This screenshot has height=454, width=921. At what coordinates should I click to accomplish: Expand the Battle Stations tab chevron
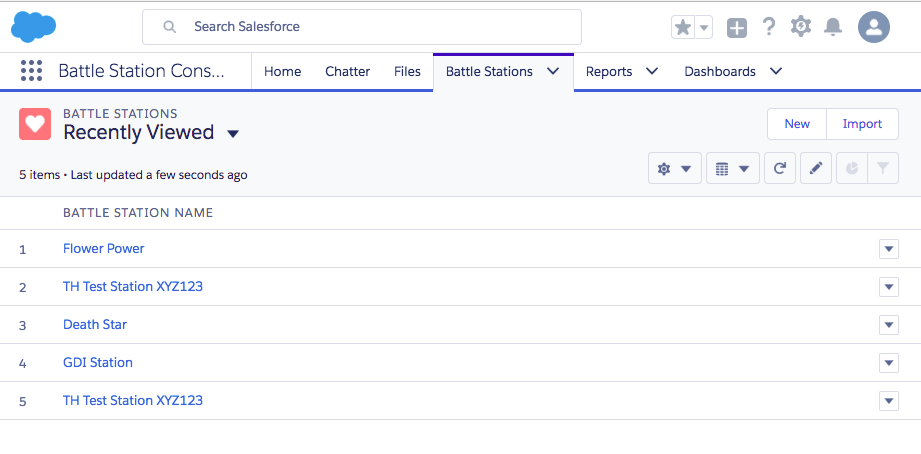(x=553, y=72)
